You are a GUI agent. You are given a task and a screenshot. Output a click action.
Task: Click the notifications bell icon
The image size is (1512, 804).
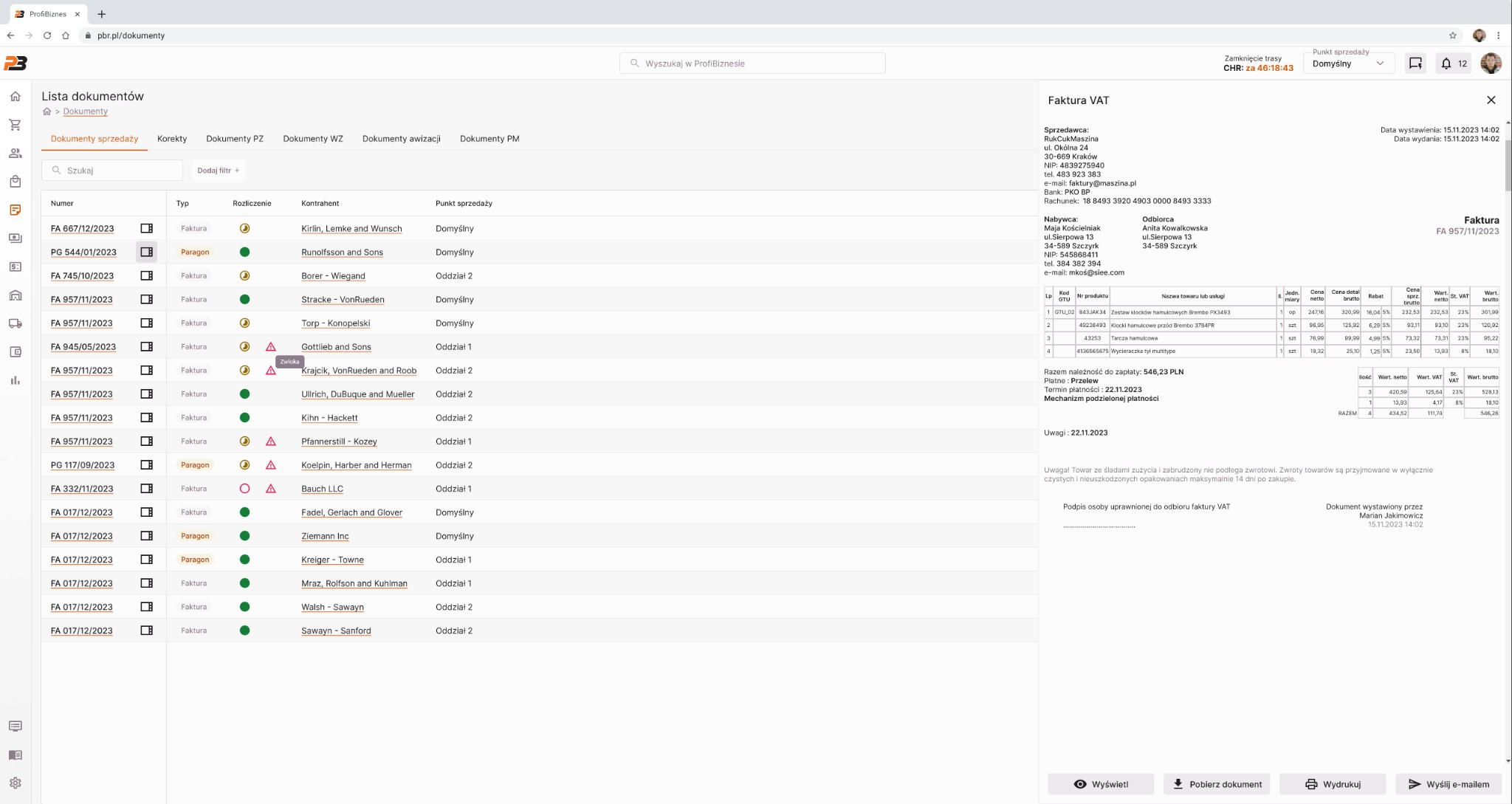coord(1446,63)
